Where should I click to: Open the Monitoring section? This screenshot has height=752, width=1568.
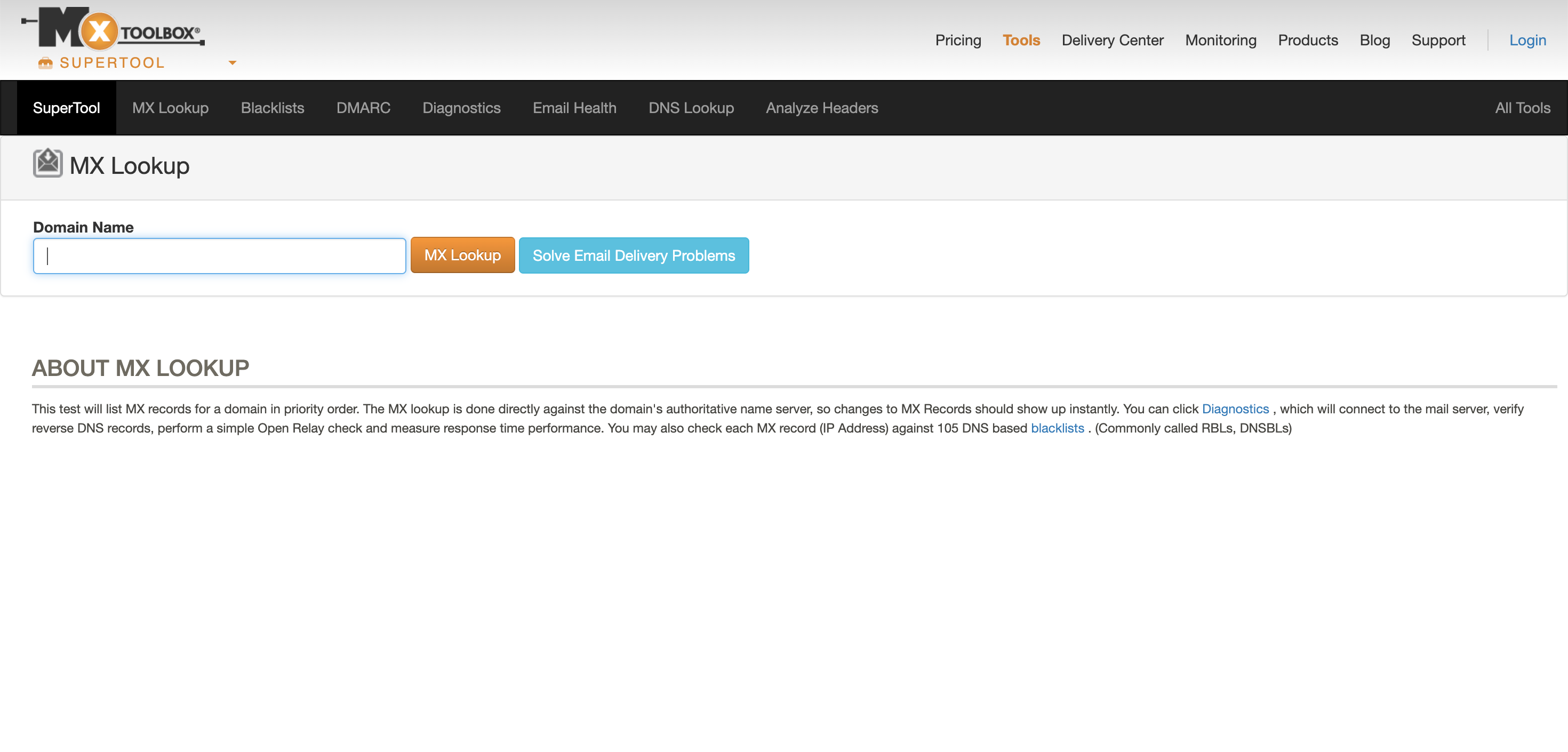[x=1220, y=40]
